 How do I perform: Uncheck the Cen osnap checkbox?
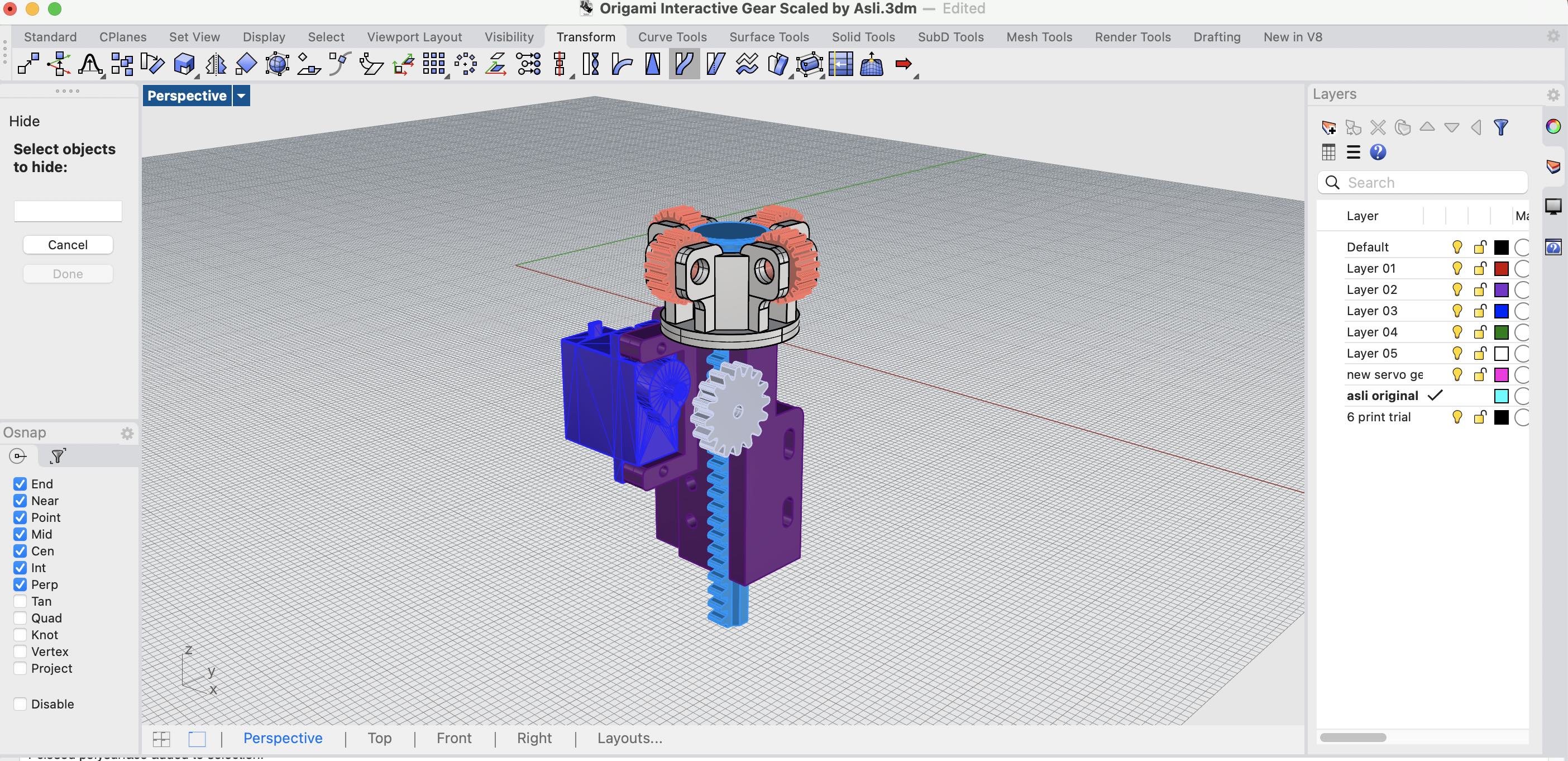(20, 551)
